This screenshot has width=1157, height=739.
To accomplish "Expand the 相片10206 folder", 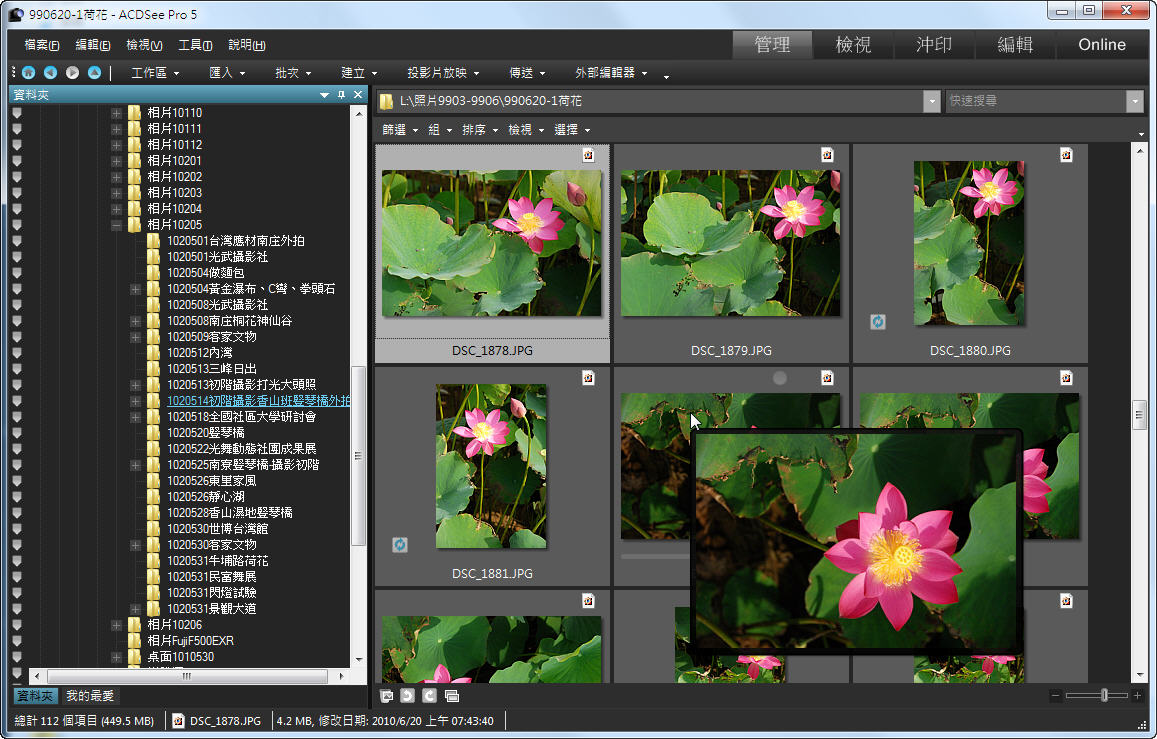I will coord(117,625).
